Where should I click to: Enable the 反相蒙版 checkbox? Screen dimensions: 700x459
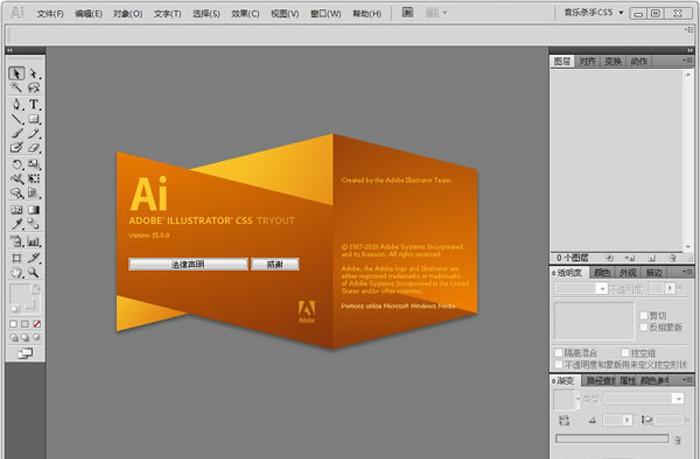[x=643, y=327]
